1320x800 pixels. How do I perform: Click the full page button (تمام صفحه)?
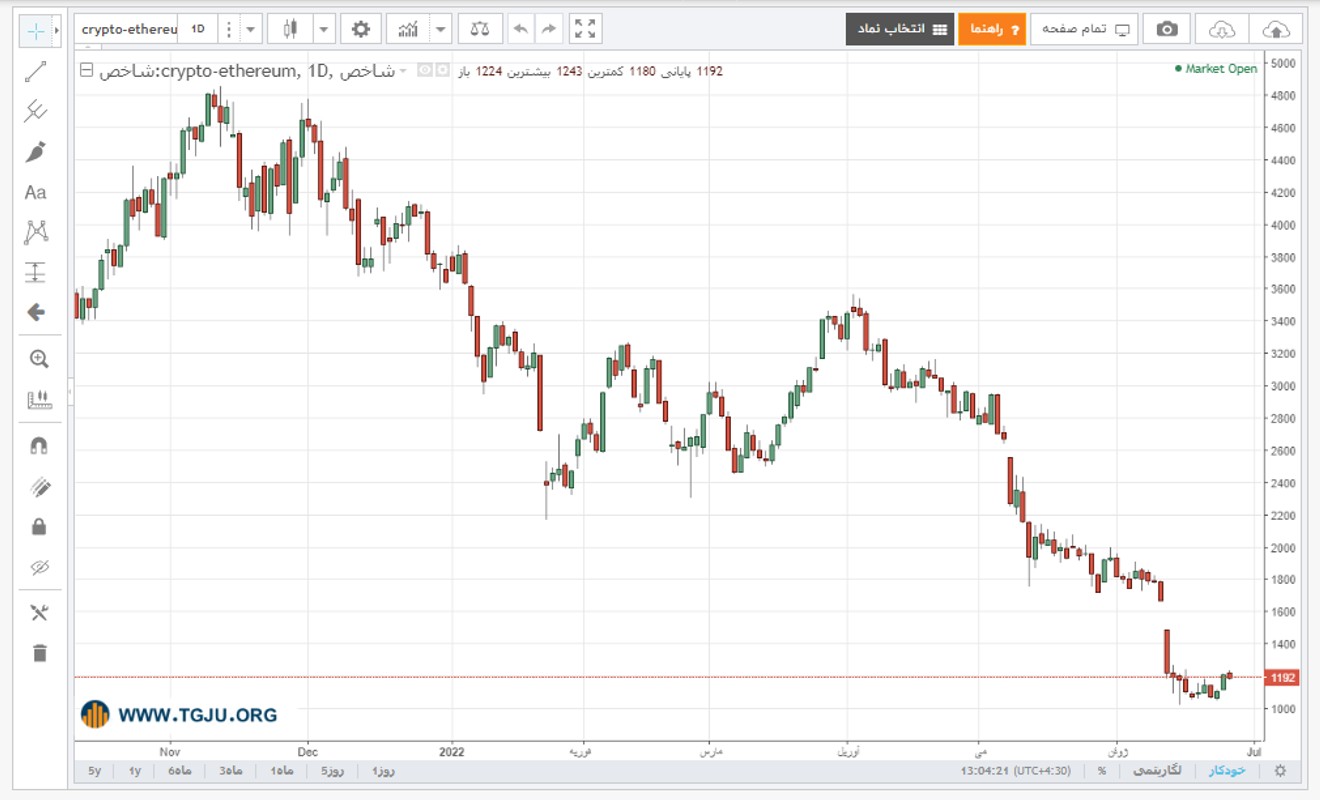(x=1084, y=29)
